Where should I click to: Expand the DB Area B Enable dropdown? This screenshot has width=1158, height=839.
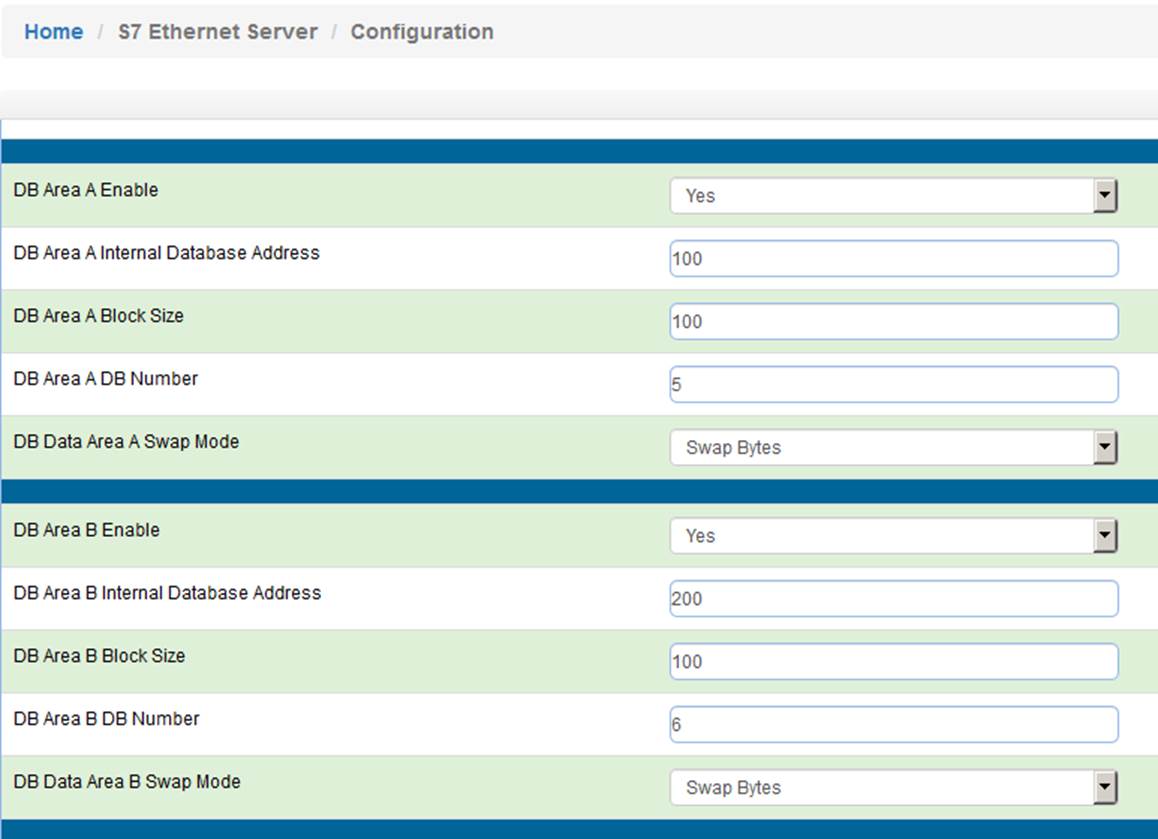(x=894, y=535)
